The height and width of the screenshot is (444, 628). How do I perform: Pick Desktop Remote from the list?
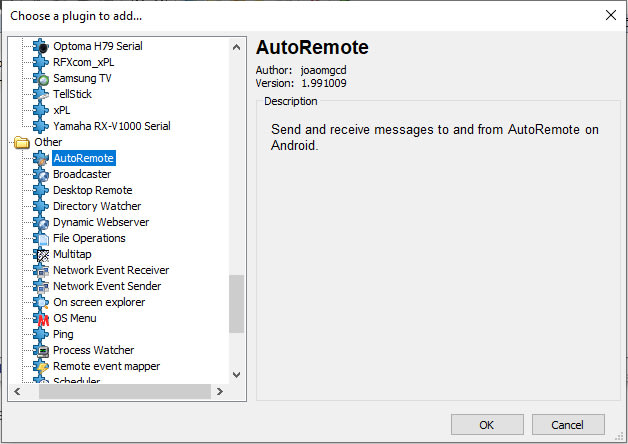[93, 190]
